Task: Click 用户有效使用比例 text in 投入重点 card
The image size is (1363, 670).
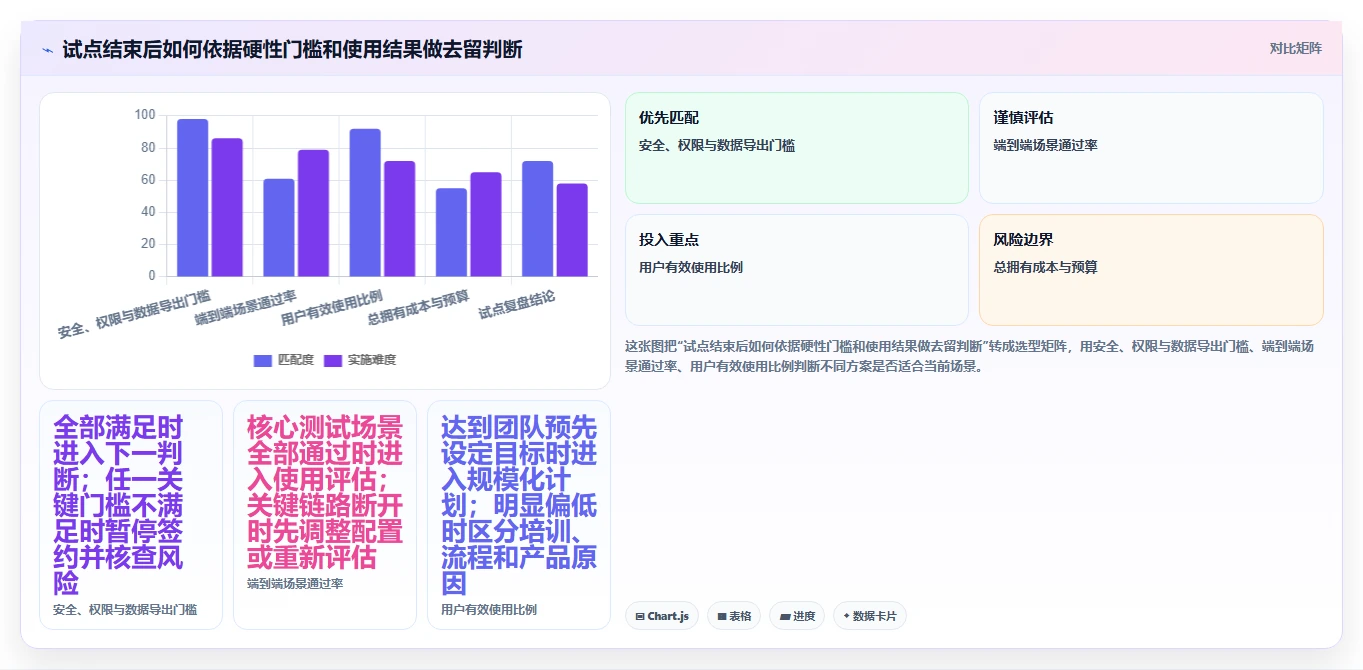Action: click(x=691, y=267)
